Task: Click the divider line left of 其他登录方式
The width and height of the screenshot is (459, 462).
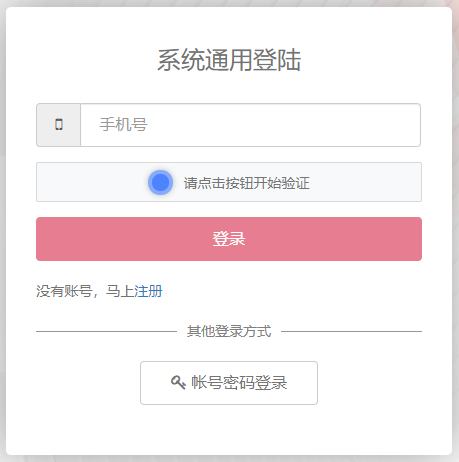Action: [106, 331]
